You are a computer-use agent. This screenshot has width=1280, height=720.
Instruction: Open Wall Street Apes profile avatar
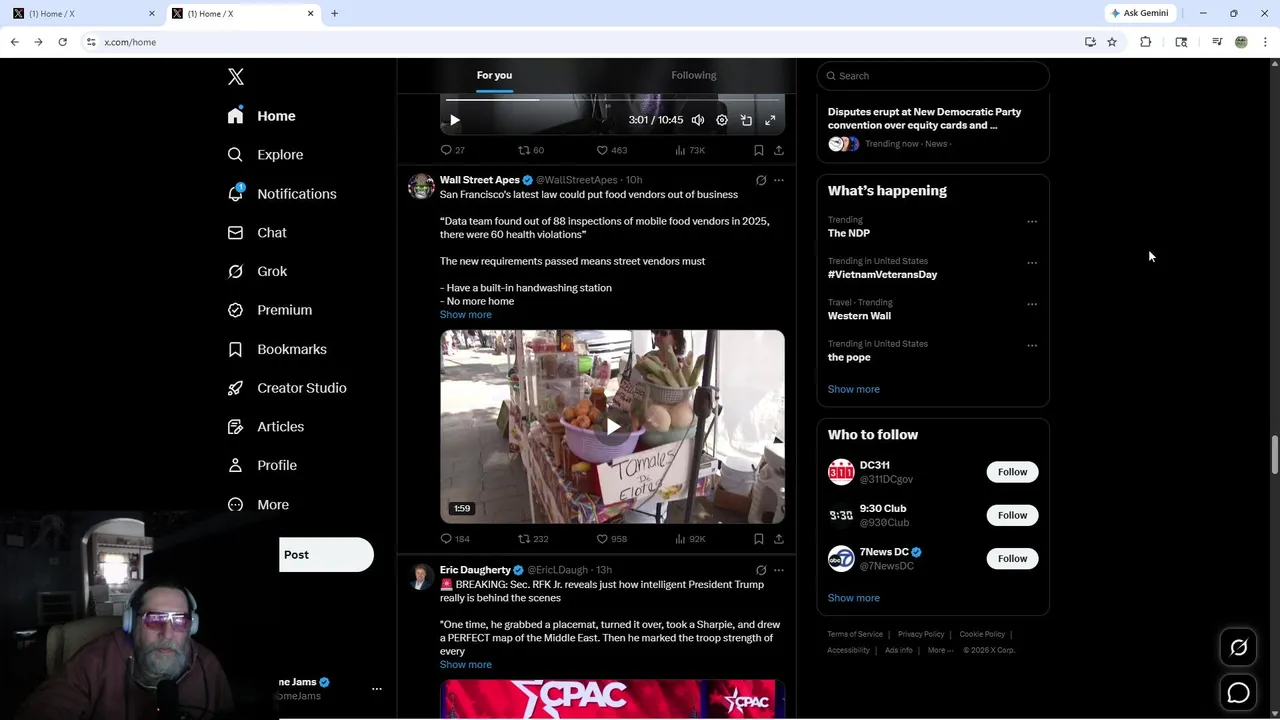[421, 187]
